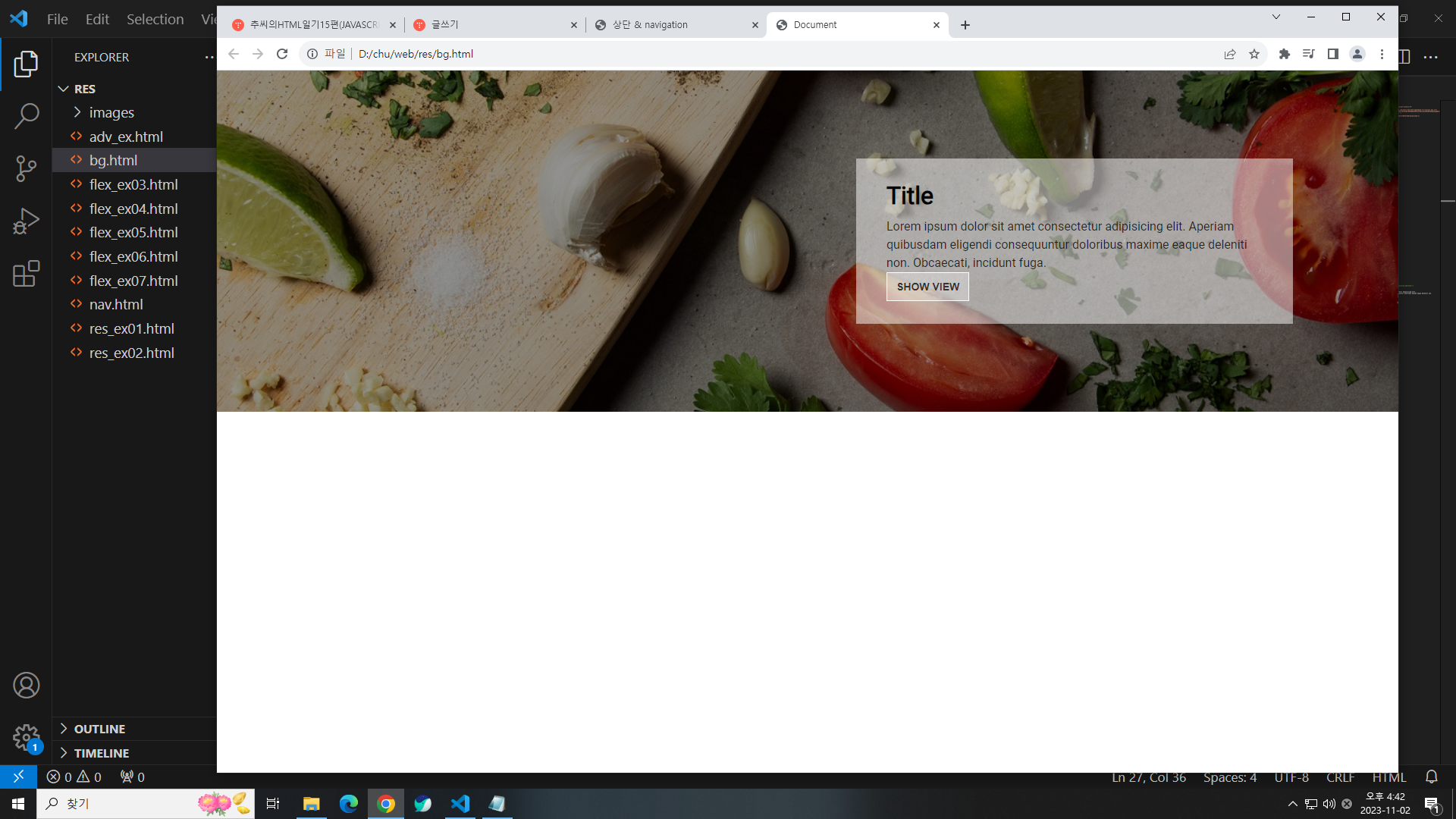Reload the Chrome page
The height and width of the screenshot is (819, 1456).
coord(282,54)
